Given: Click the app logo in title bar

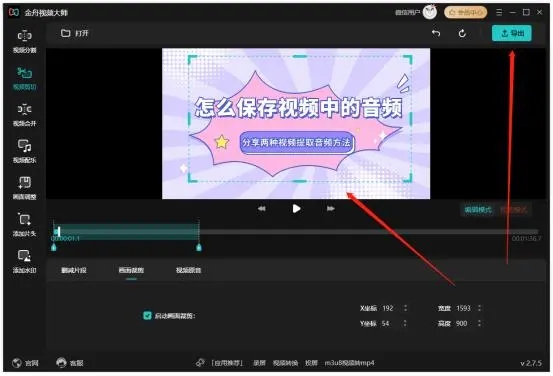Looking at the screenshot, I should (x=14, y=12).
